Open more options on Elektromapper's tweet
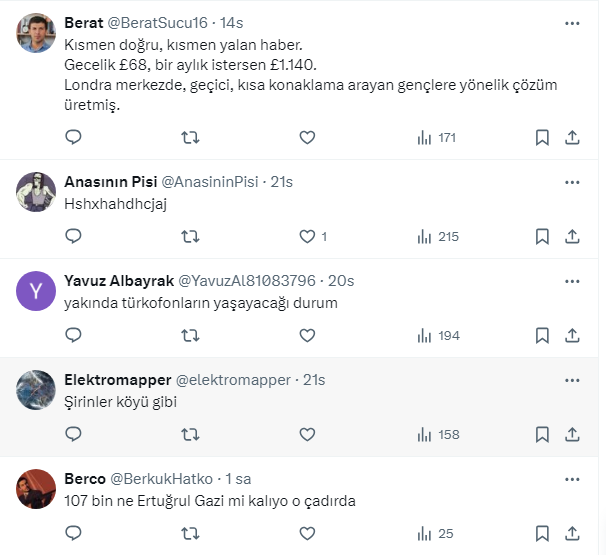Screen dimensions: 606x555 click(572, 380)
